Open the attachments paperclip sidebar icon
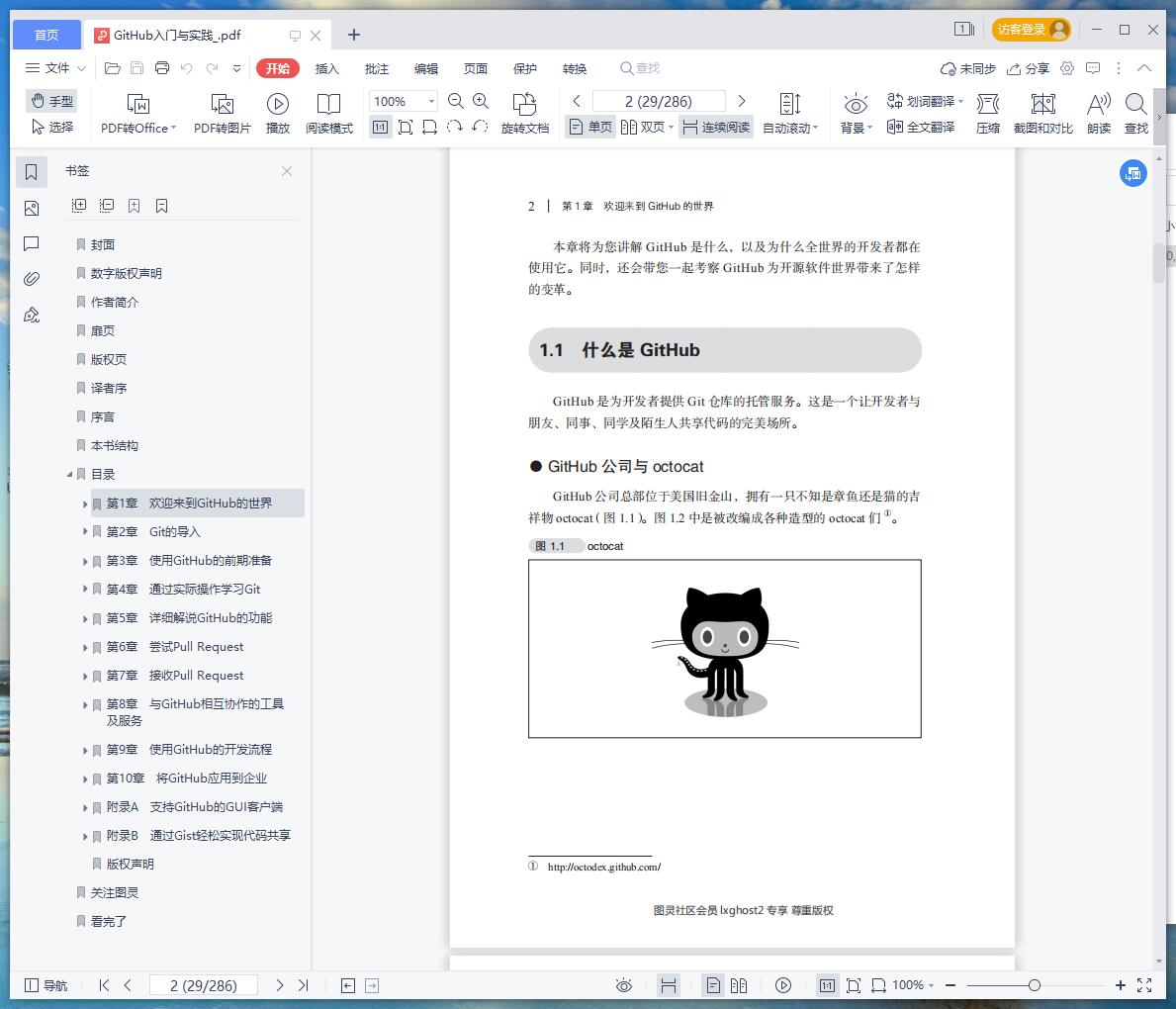This screenshot has height=1009, width=1176. pyautogui.click(x=32, y=279)
